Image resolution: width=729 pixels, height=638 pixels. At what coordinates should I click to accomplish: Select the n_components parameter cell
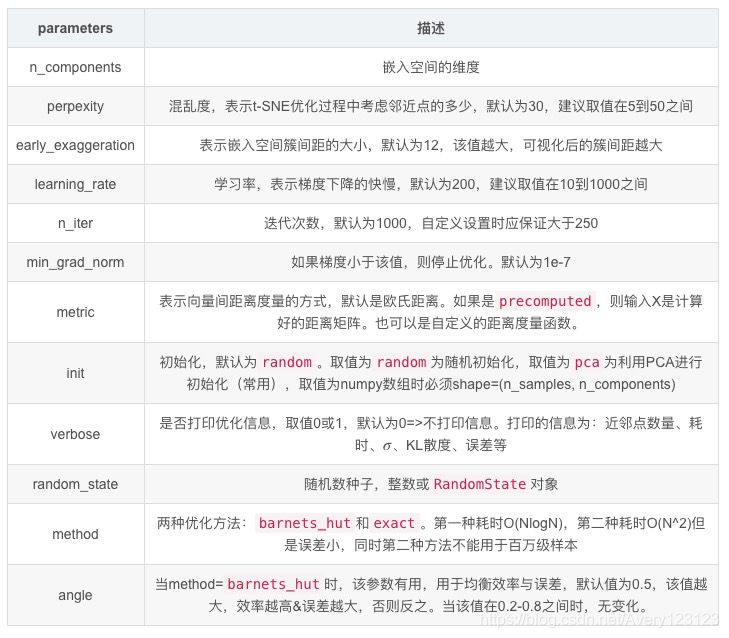tap(75, 67)
